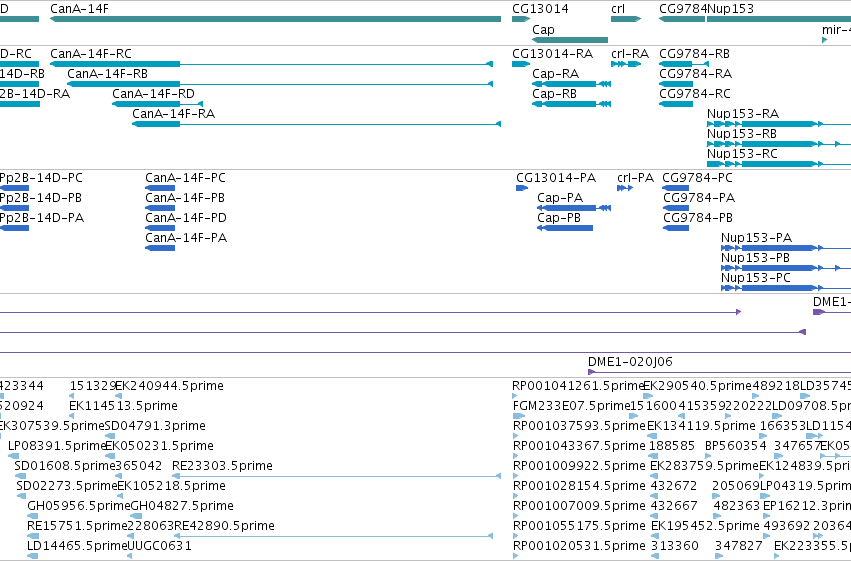This screenshot has width=851, height=561.
Task: Open EST RE42890.5prime
Action: (225, 526)
